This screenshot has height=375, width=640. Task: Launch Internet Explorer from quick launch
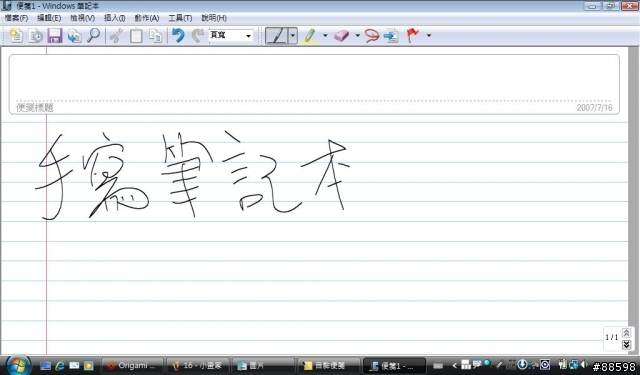60,366
